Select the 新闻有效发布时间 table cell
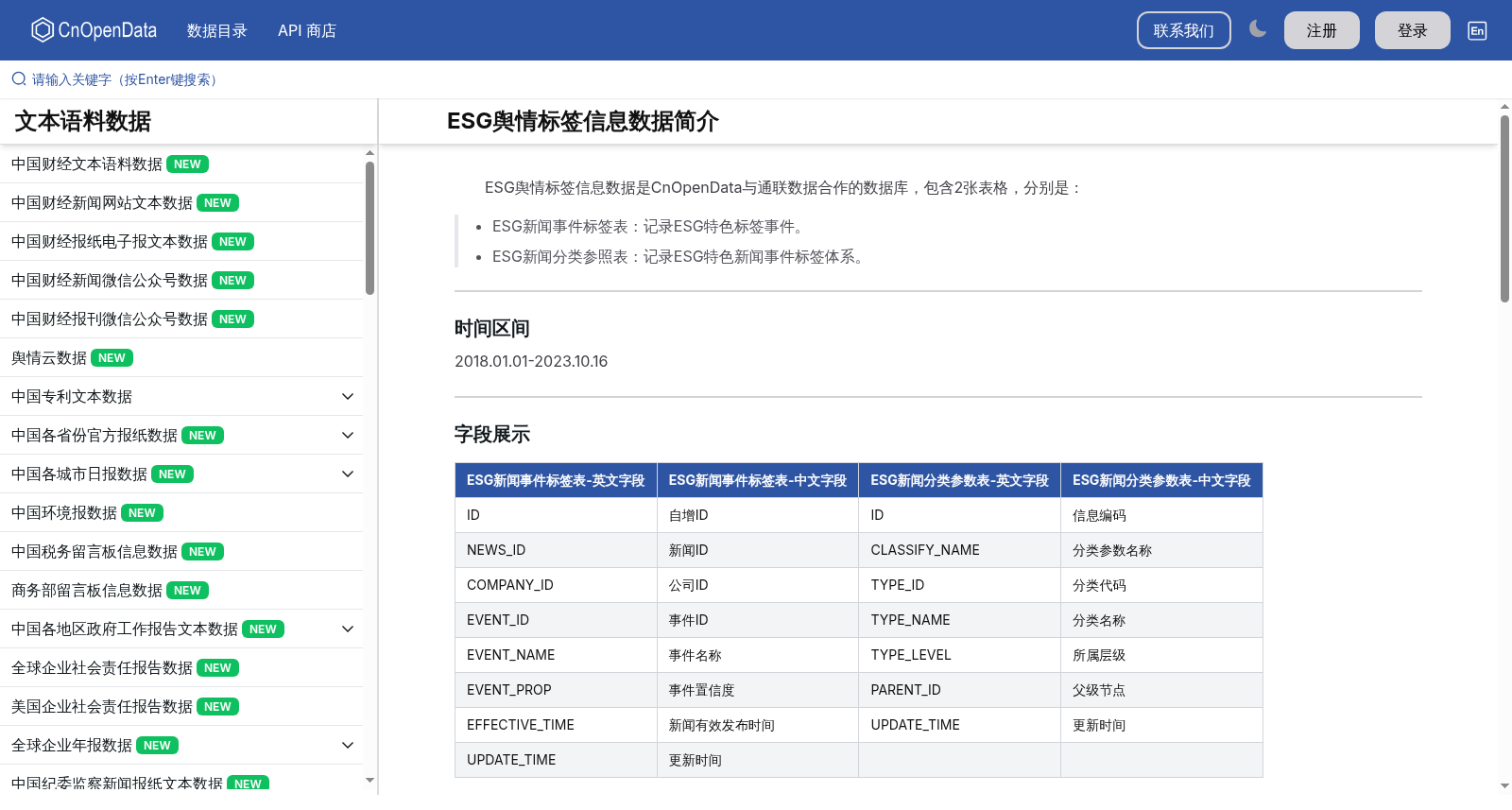 (x=758, y=725)
